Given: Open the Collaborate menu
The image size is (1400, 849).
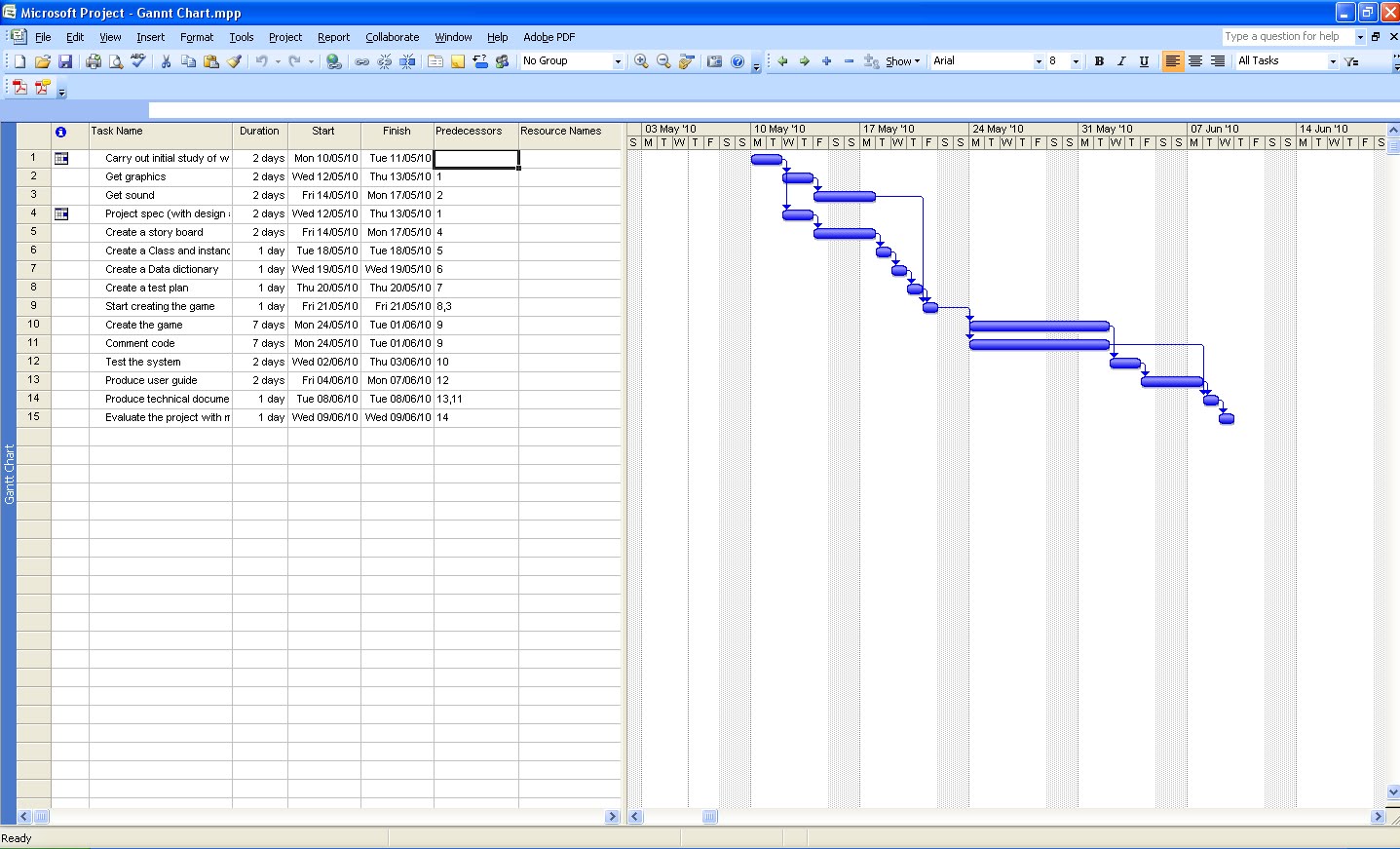Looking at the screenshot, I should tap(392, 37).
